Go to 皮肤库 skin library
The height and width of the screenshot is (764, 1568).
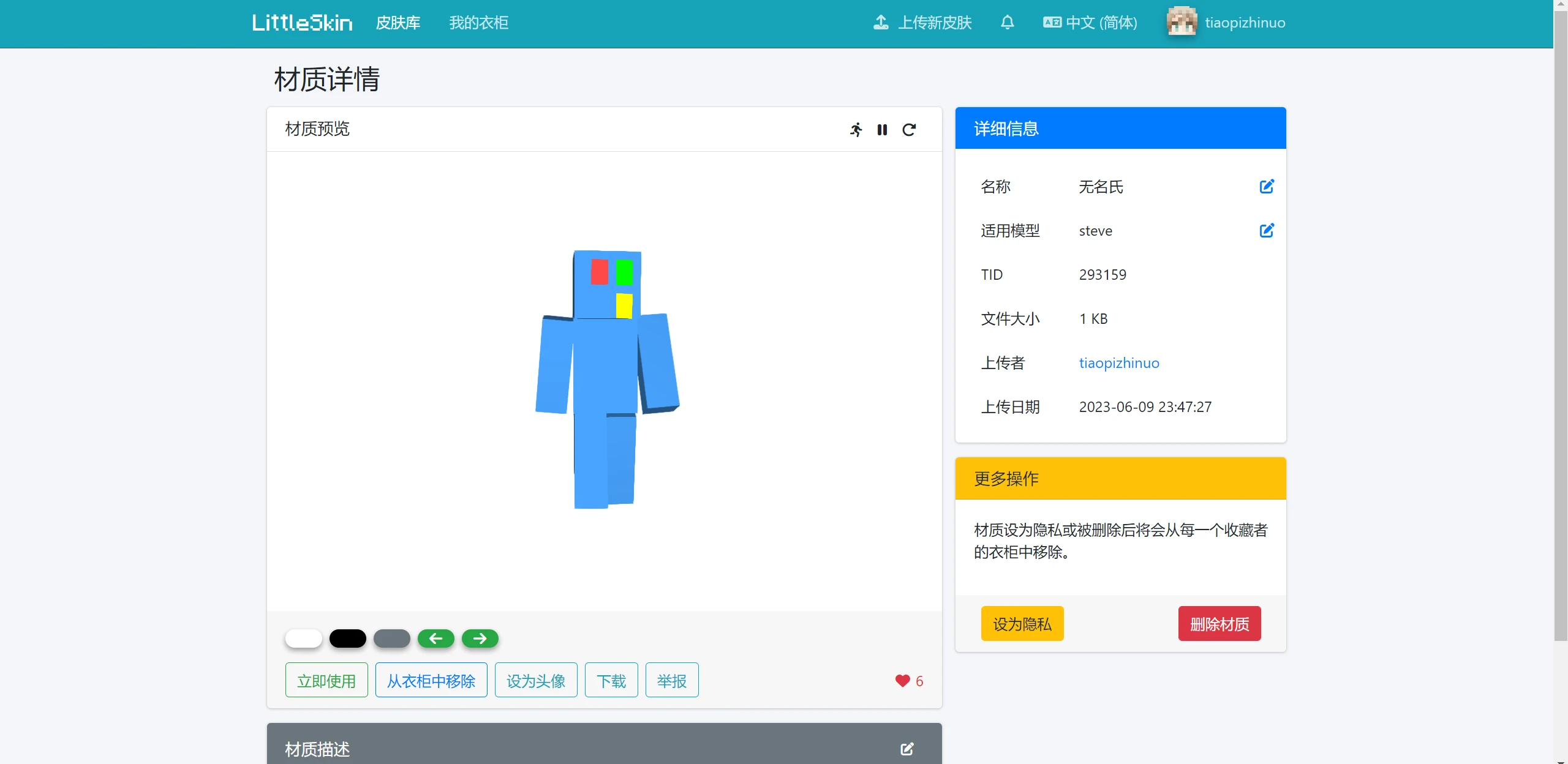tap(398, 23)
